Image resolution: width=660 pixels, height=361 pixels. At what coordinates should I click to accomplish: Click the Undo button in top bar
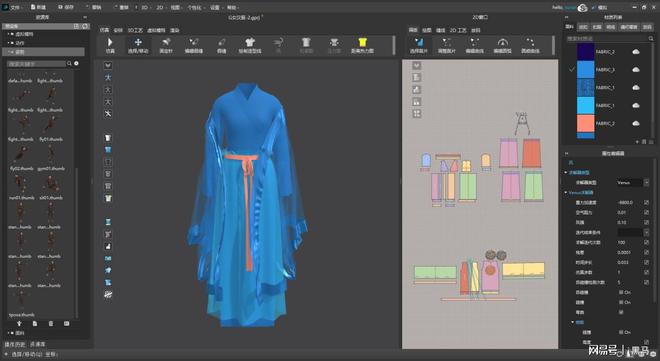click(x=93, y=8)
